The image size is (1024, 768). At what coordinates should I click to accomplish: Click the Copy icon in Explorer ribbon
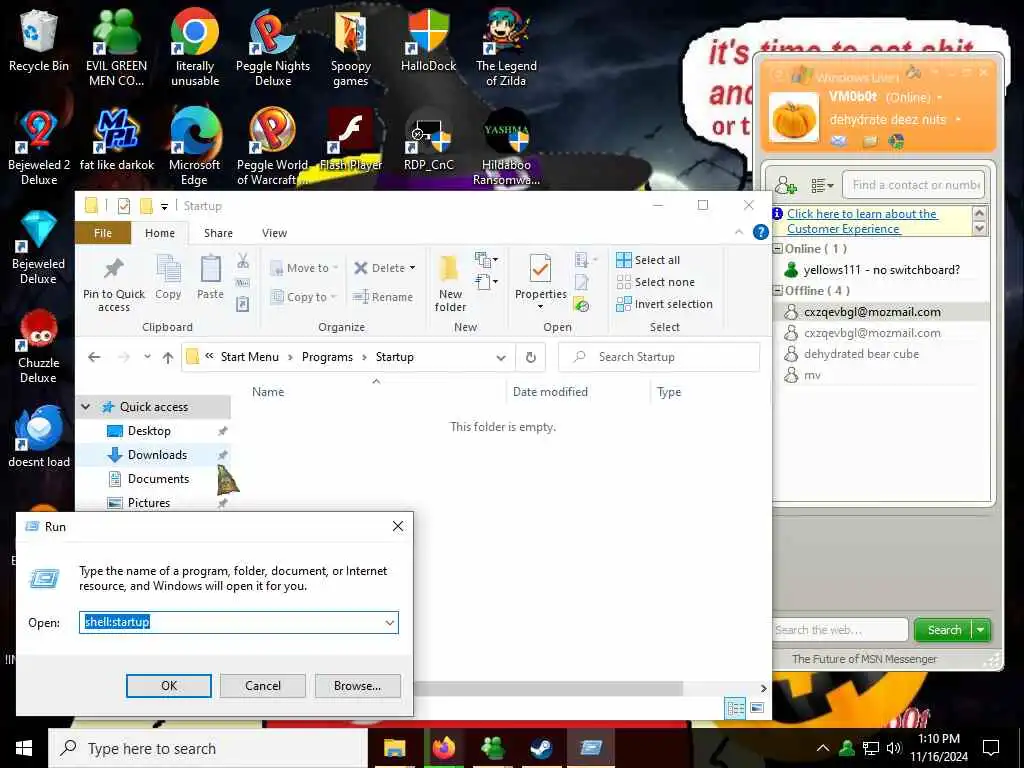pos(168,278)
